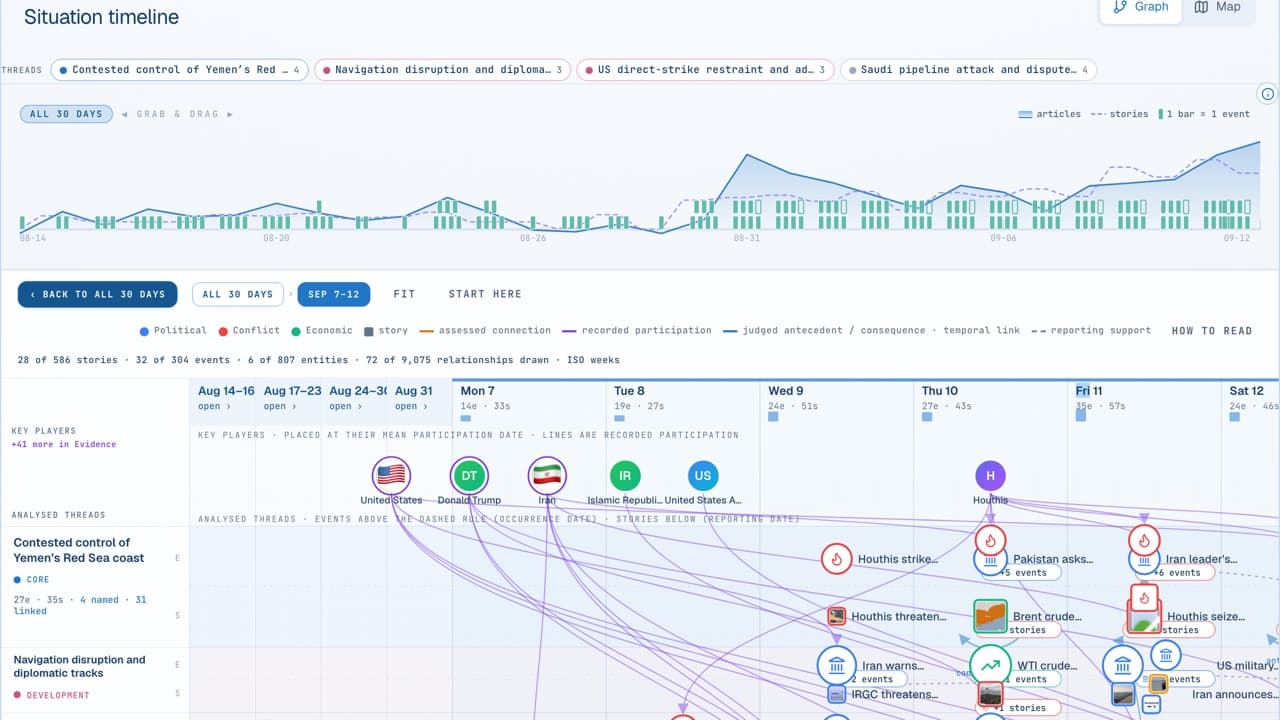Click the Fit button
Screen dimensions: 1280x720
pos(404,294)
